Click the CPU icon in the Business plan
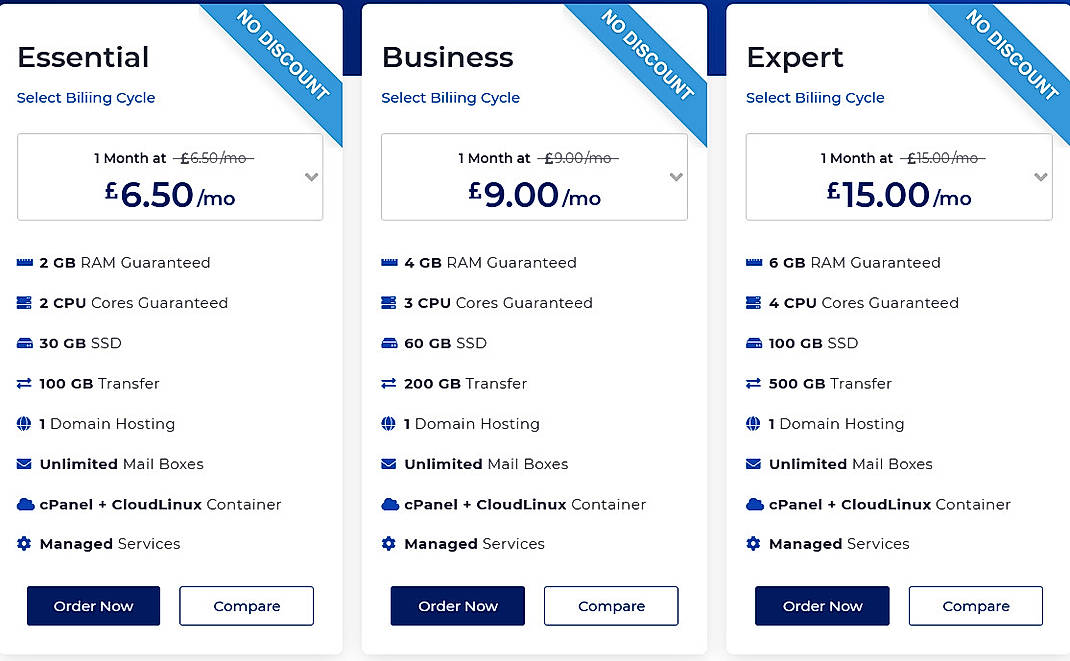Screen dimensions: 1070x661 pos(387,302)
